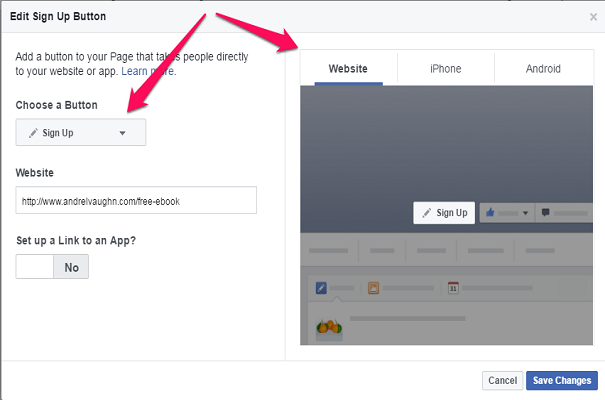Switch to the Android preview tab
Image resolution: width=605 pixels, height=400 pixels.
(x=543, y=69)
